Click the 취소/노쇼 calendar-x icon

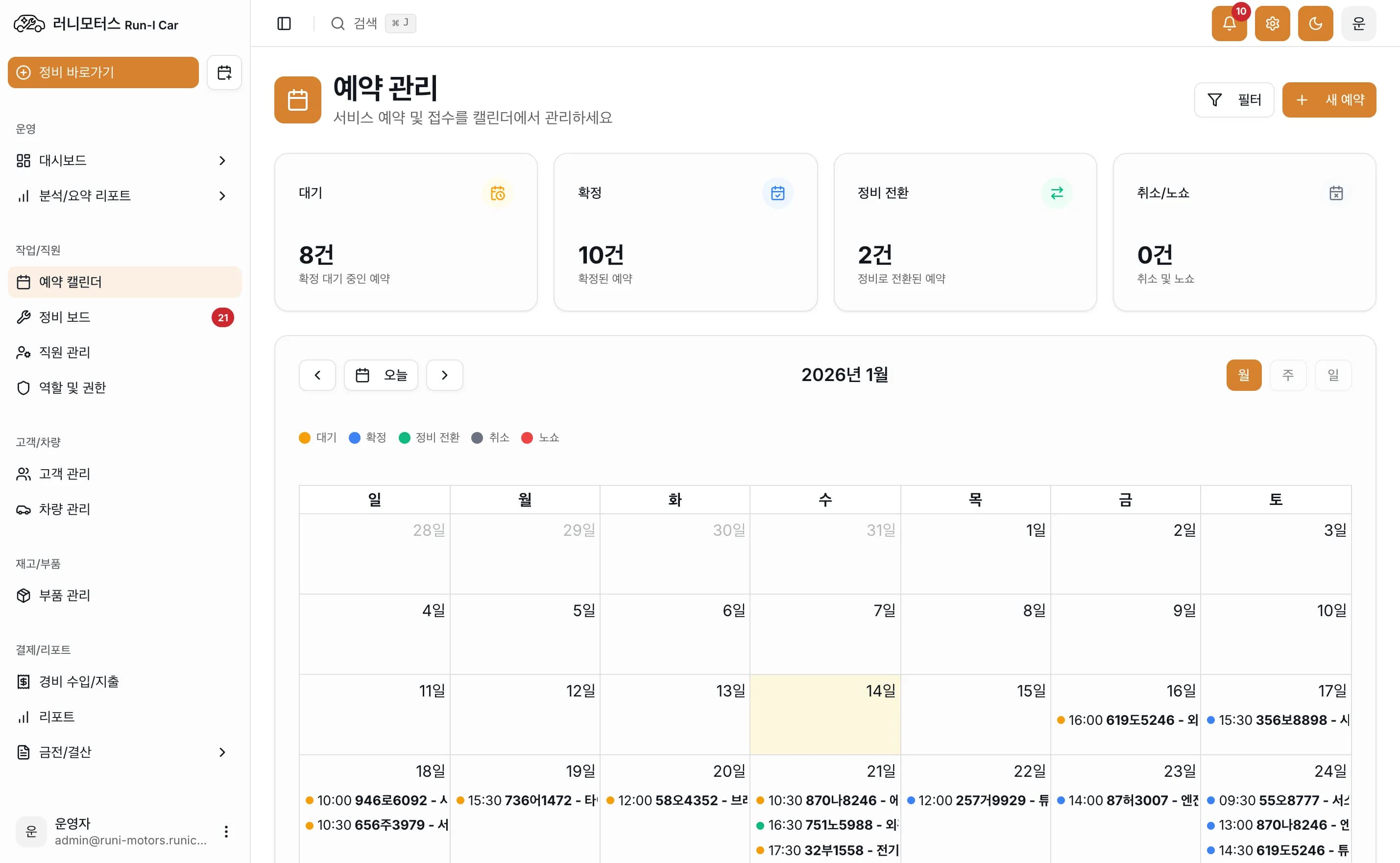point(1335,193)
